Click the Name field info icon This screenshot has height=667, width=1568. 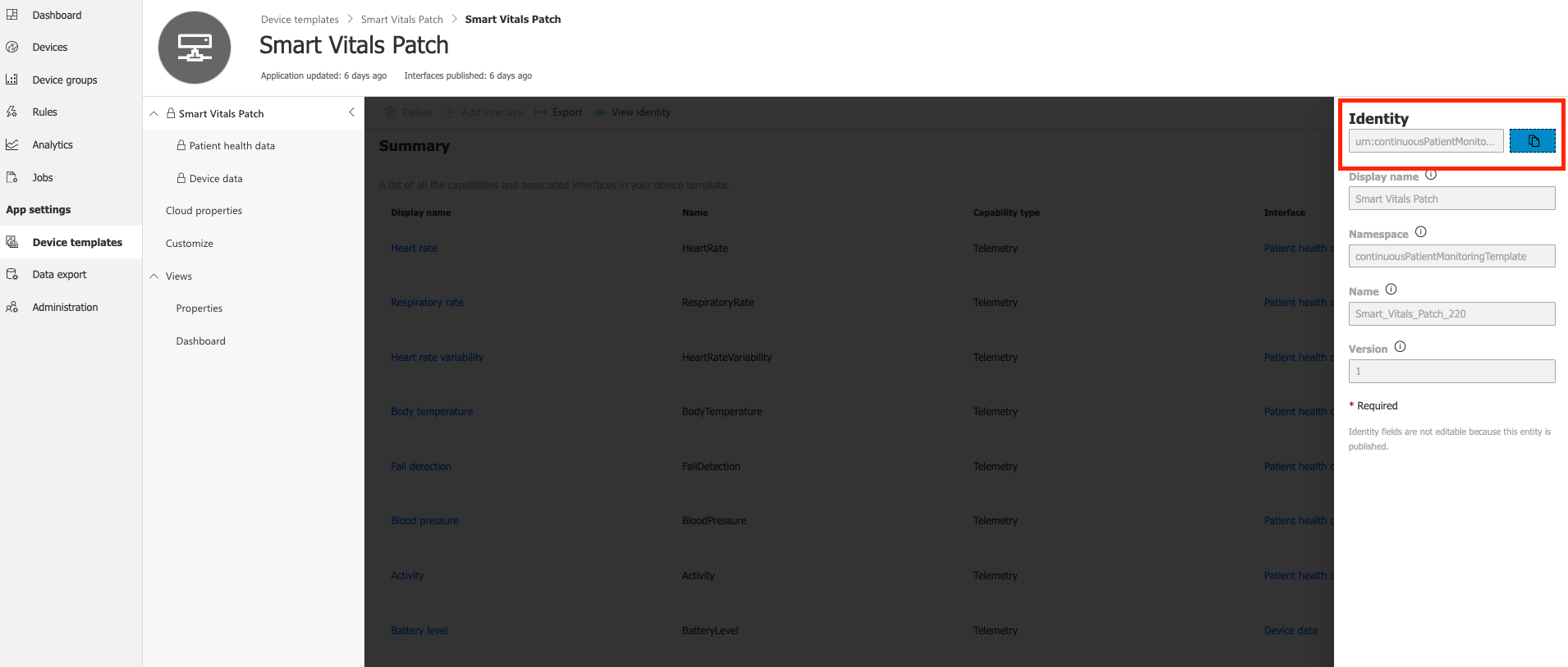point(1391,290)
